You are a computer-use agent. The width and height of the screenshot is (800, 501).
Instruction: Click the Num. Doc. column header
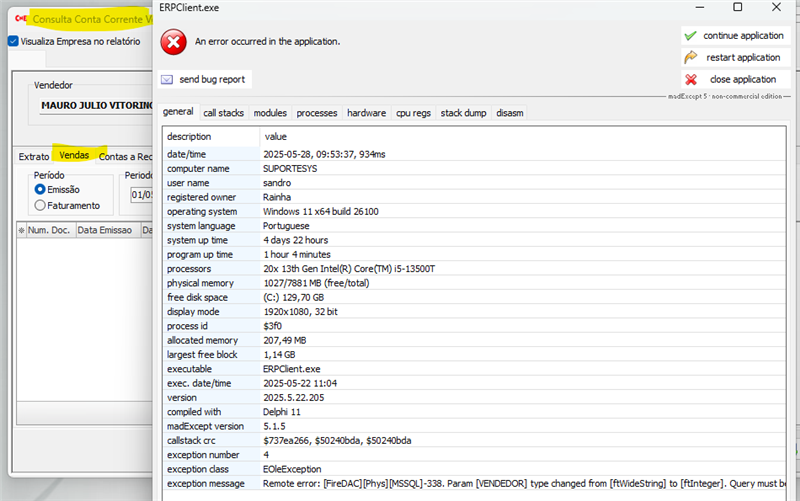(x=50, y=230)
